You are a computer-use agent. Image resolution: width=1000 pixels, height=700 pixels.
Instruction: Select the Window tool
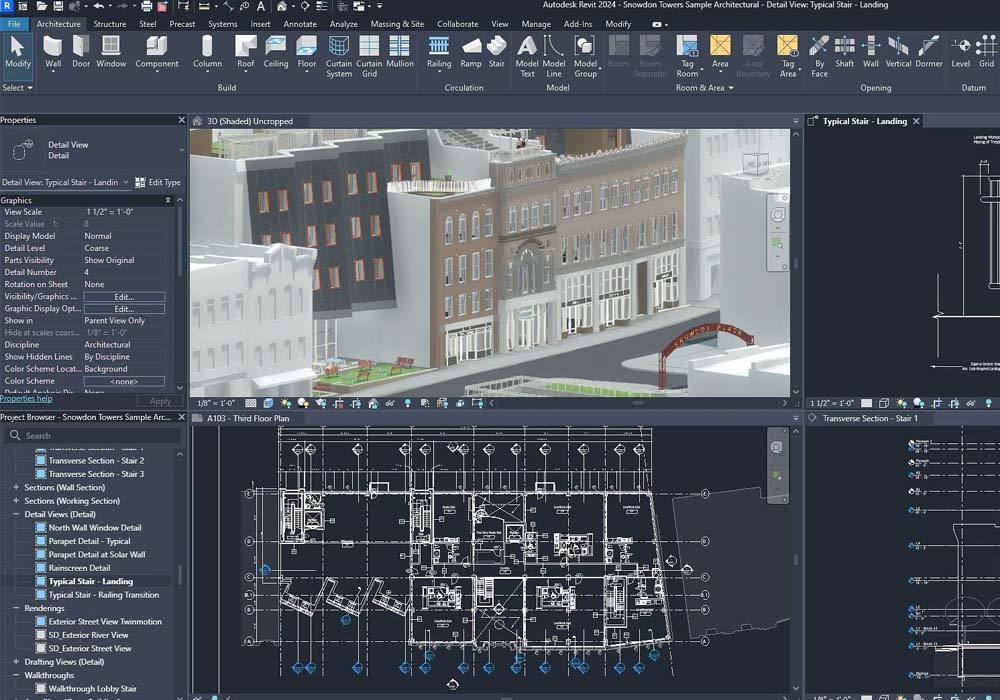pyautogui.click(x=111, y=52)
